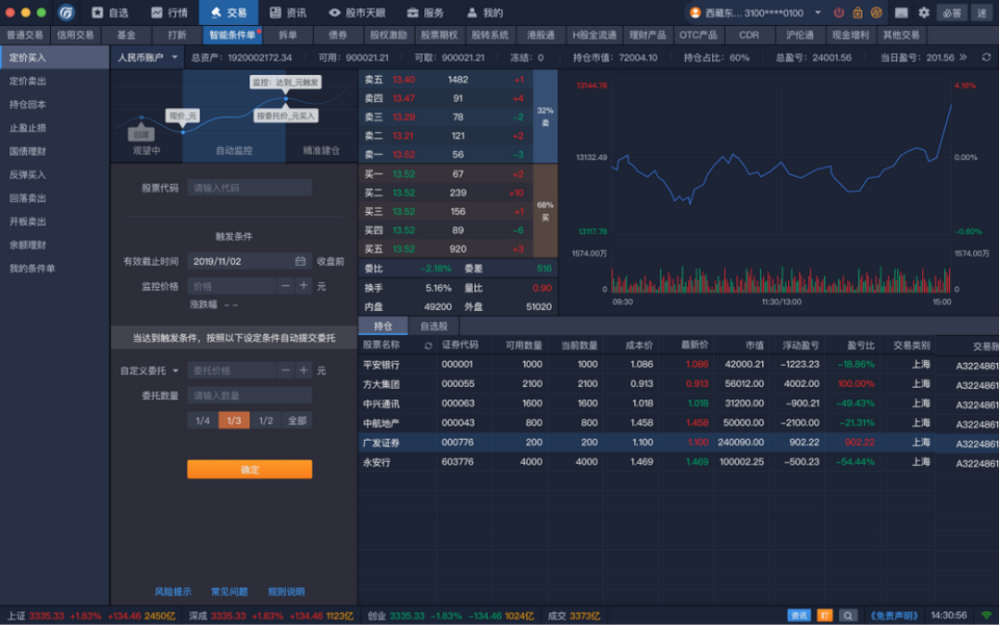The height and width of the screenshot is (626, 1000).
Task: Open calendar icon in 有效截止时间 field
Action: pyautogui.click(x=299, y=261)
